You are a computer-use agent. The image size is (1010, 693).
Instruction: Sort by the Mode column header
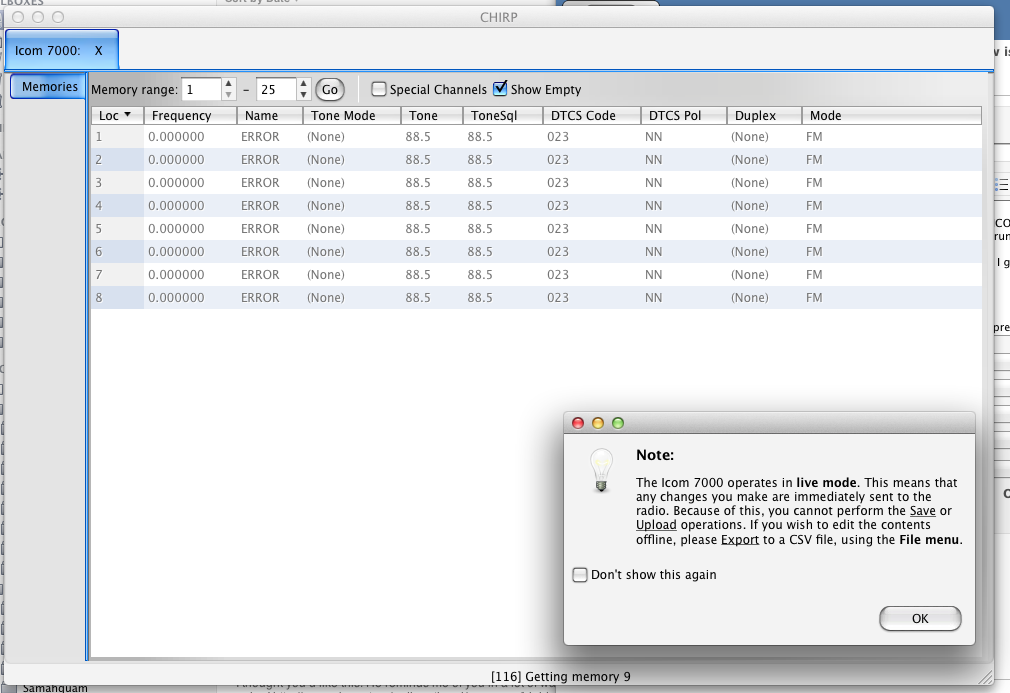pos(891,115)
